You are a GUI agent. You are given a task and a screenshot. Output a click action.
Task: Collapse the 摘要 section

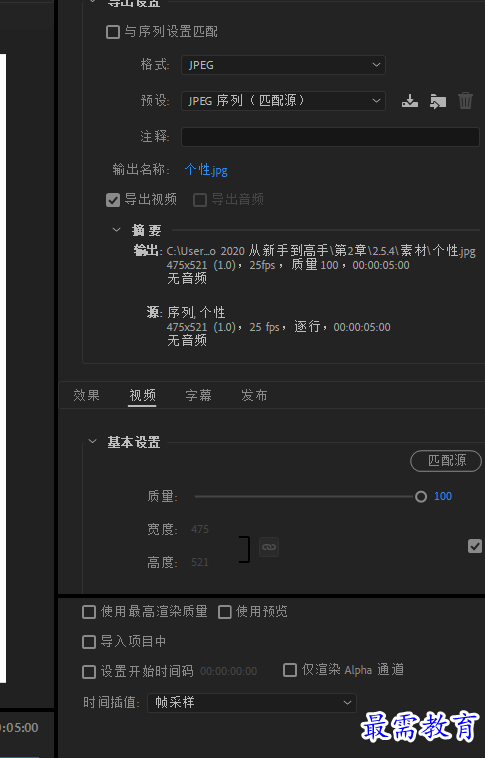click(x=116, y=230)
